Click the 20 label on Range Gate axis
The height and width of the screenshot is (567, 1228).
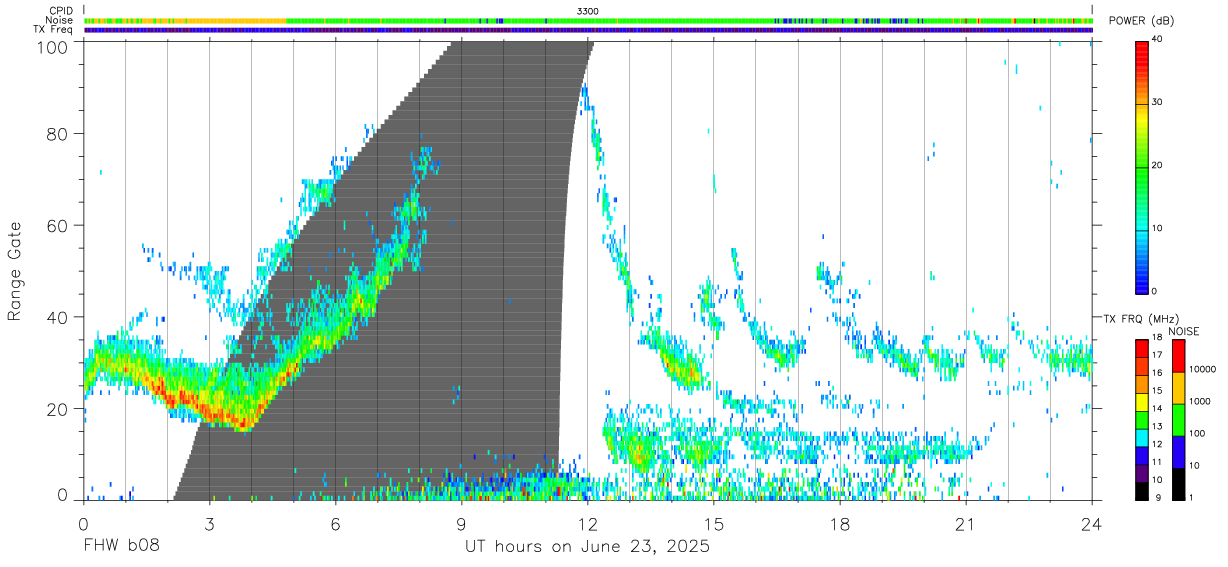click(58, 410)
